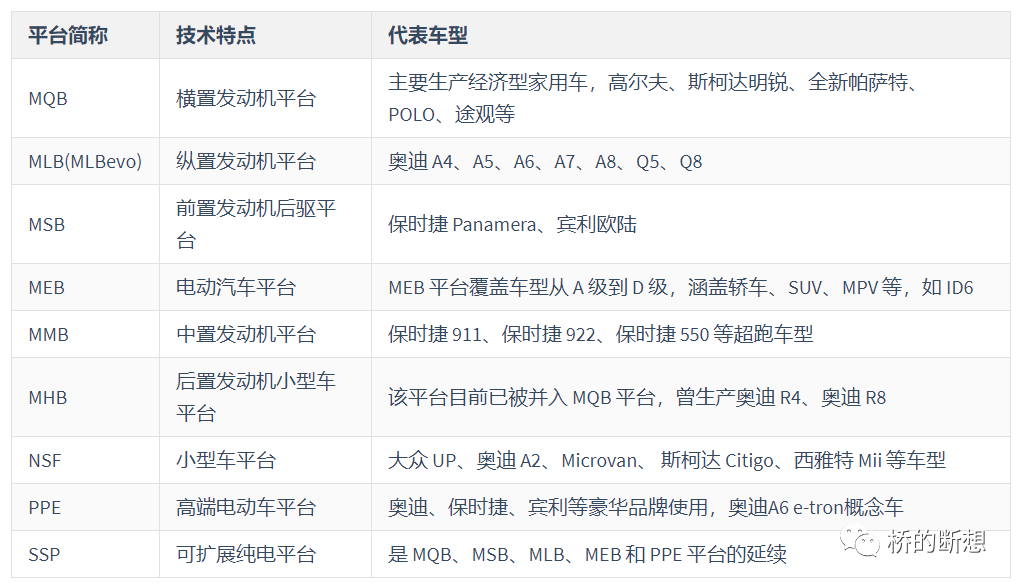Viewport: 1019px width, 586px height.
Task: Select the 中置发动机平台 cell
Action: (x=265, y=334)
